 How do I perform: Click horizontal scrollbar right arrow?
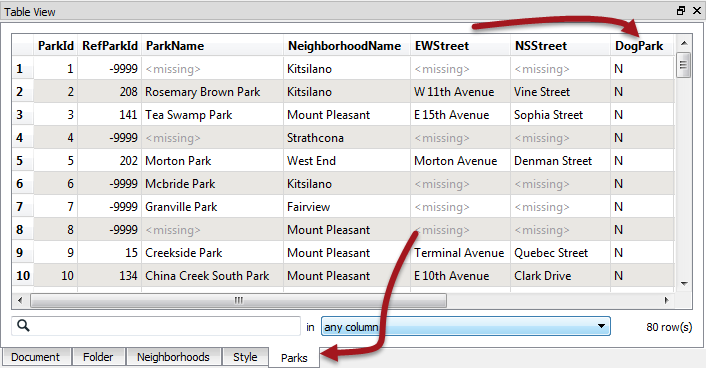[x=667, y=300]
